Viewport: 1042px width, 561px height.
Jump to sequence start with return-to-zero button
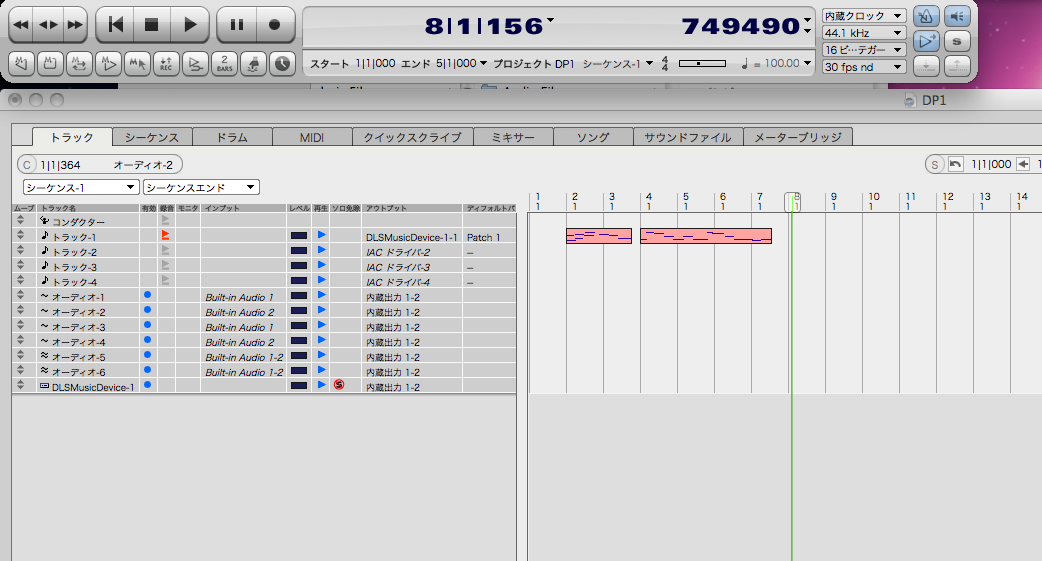116,25
